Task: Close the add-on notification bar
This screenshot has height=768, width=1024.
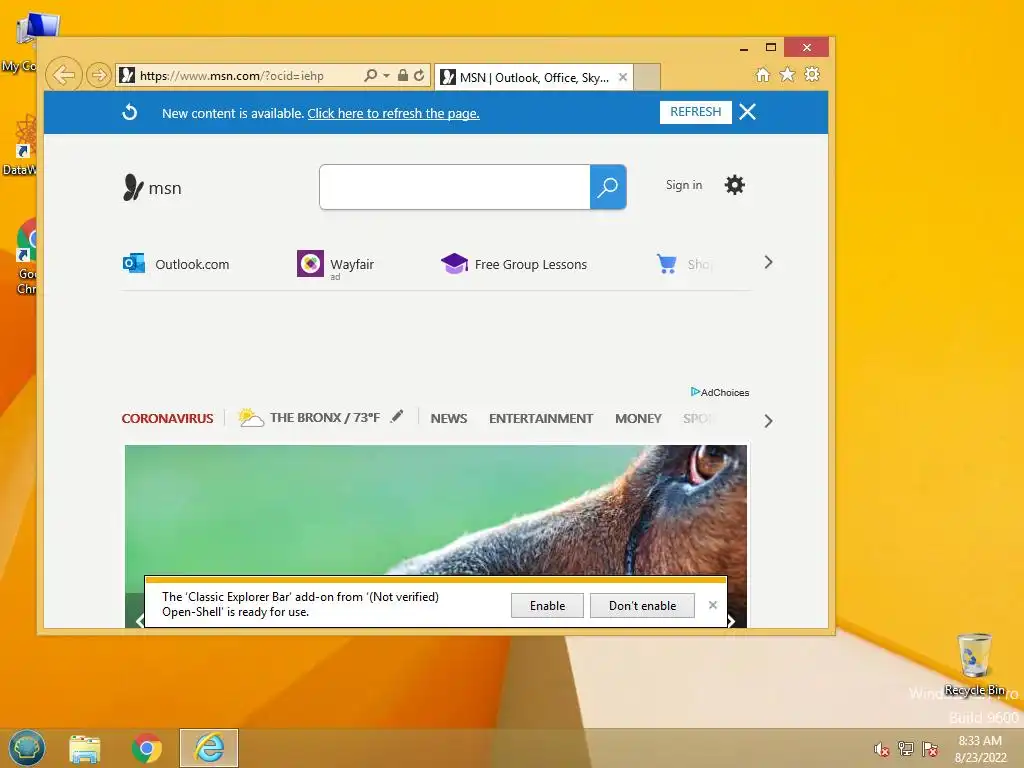Action: click(713, 605)
